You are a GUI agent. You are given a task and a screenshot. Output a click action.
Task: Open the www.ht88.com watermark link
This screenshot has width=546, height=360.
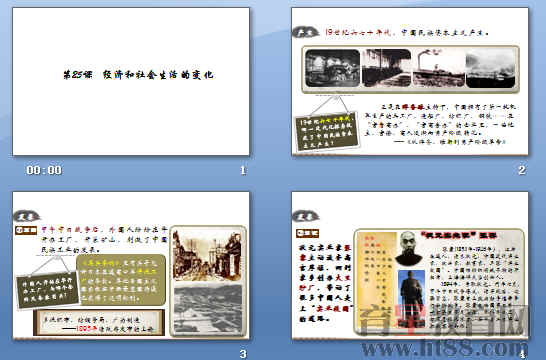(x=444, y=348)
